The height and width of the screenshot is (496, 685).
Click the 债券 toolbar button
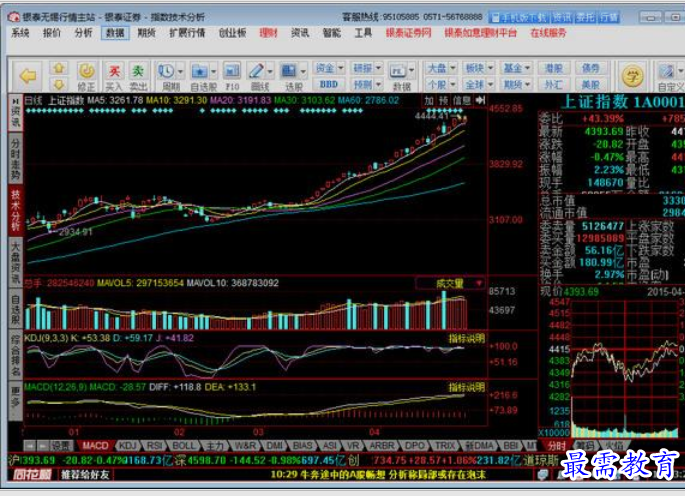[x=590, y=68]
